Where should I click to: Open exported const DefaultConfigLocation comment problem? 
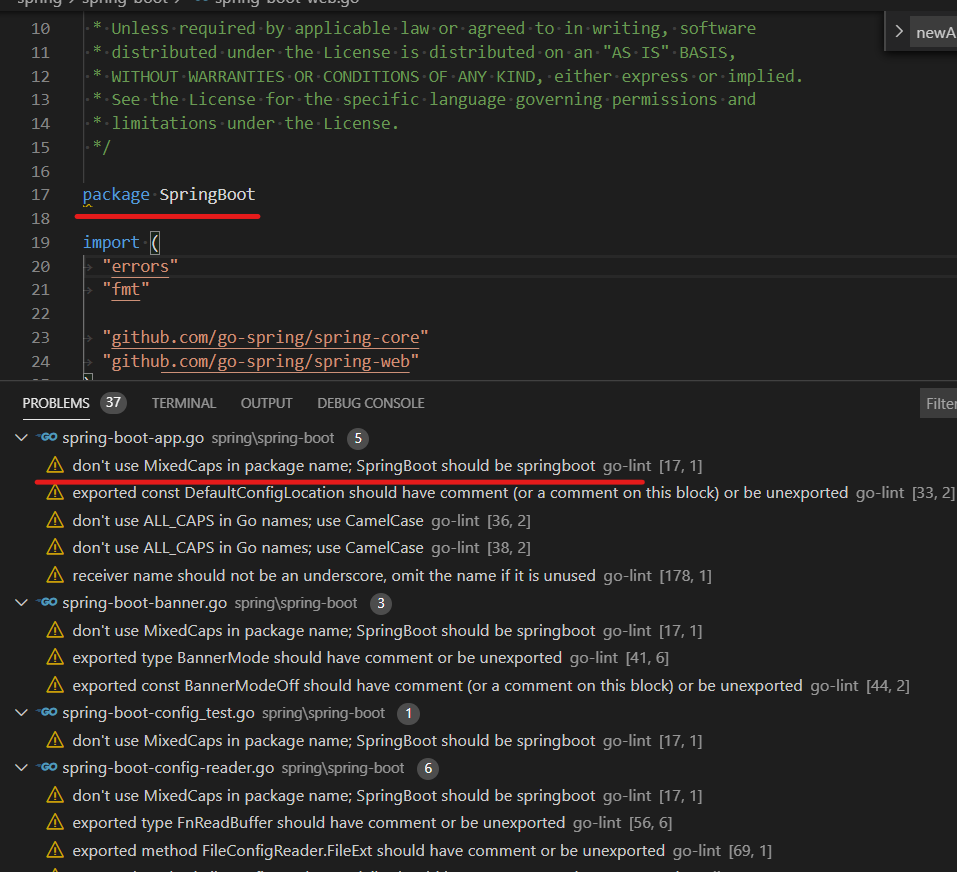tap(460, 493)
